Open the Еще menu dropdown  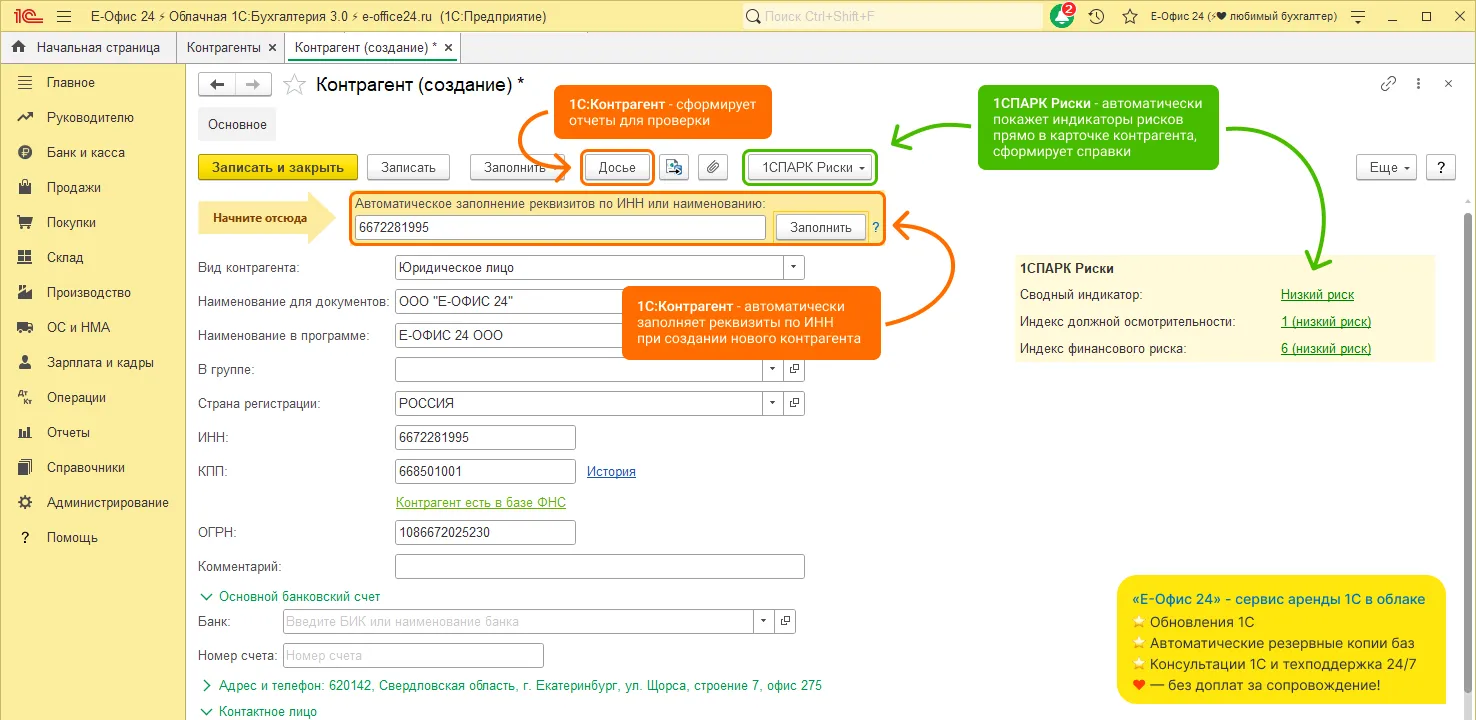point(1388,168)
